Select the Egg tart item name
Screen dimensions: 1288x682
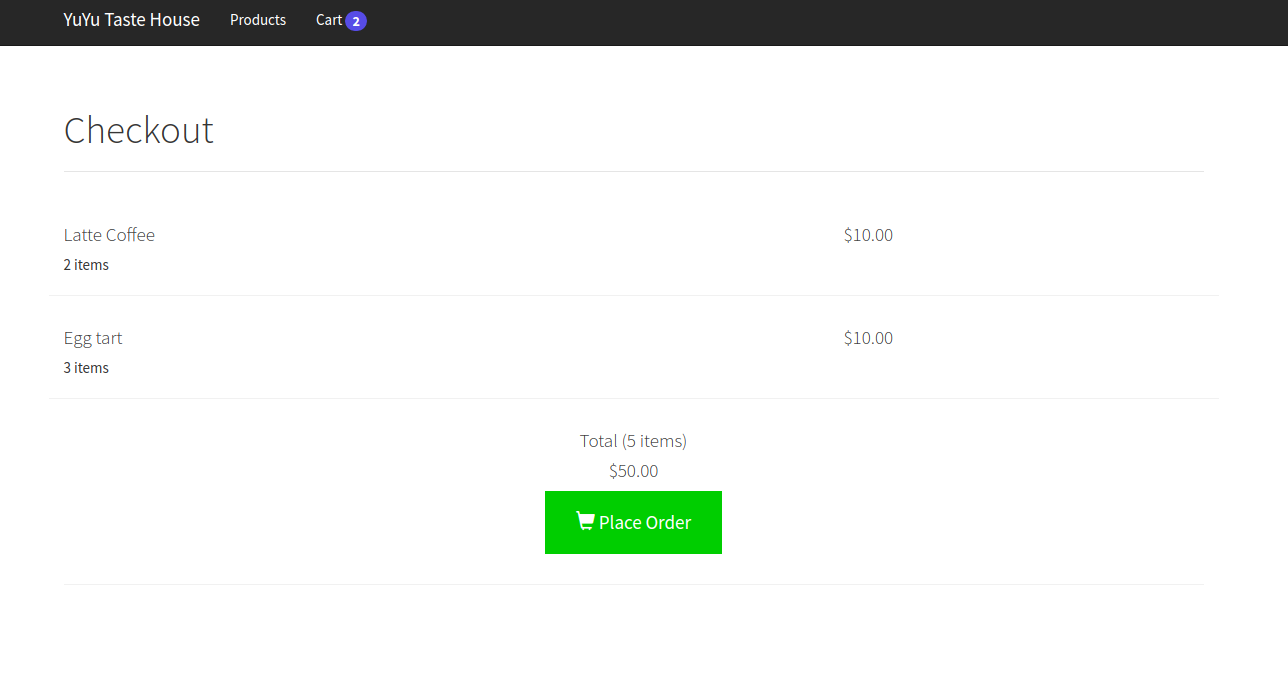click(93, 338)
